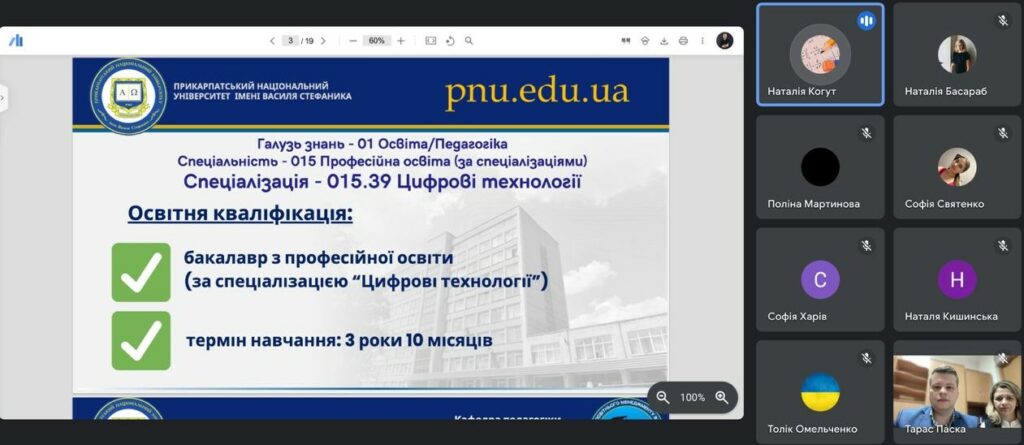Open search in the PDF toolbar
Image resolution: width=1024 pixels, height=445 pixels.
469,41
